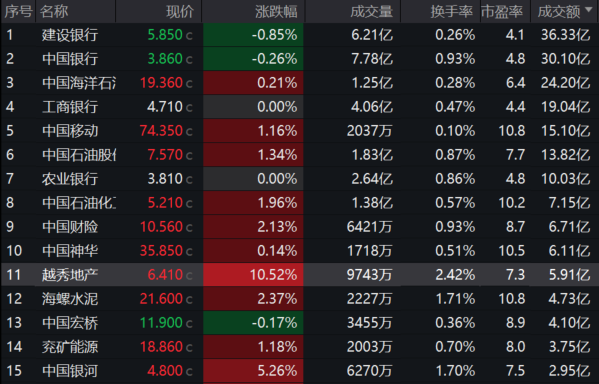Select stock 中国神华

tap(70, 251)
